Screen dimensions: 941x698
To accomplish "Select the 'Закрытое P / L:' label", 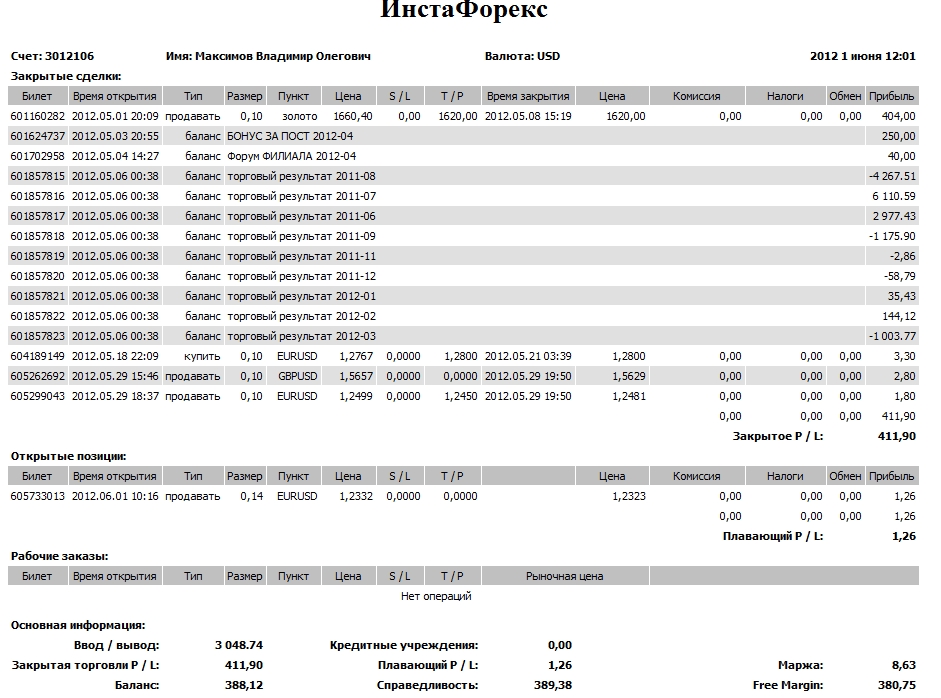I will click(778, 436).
